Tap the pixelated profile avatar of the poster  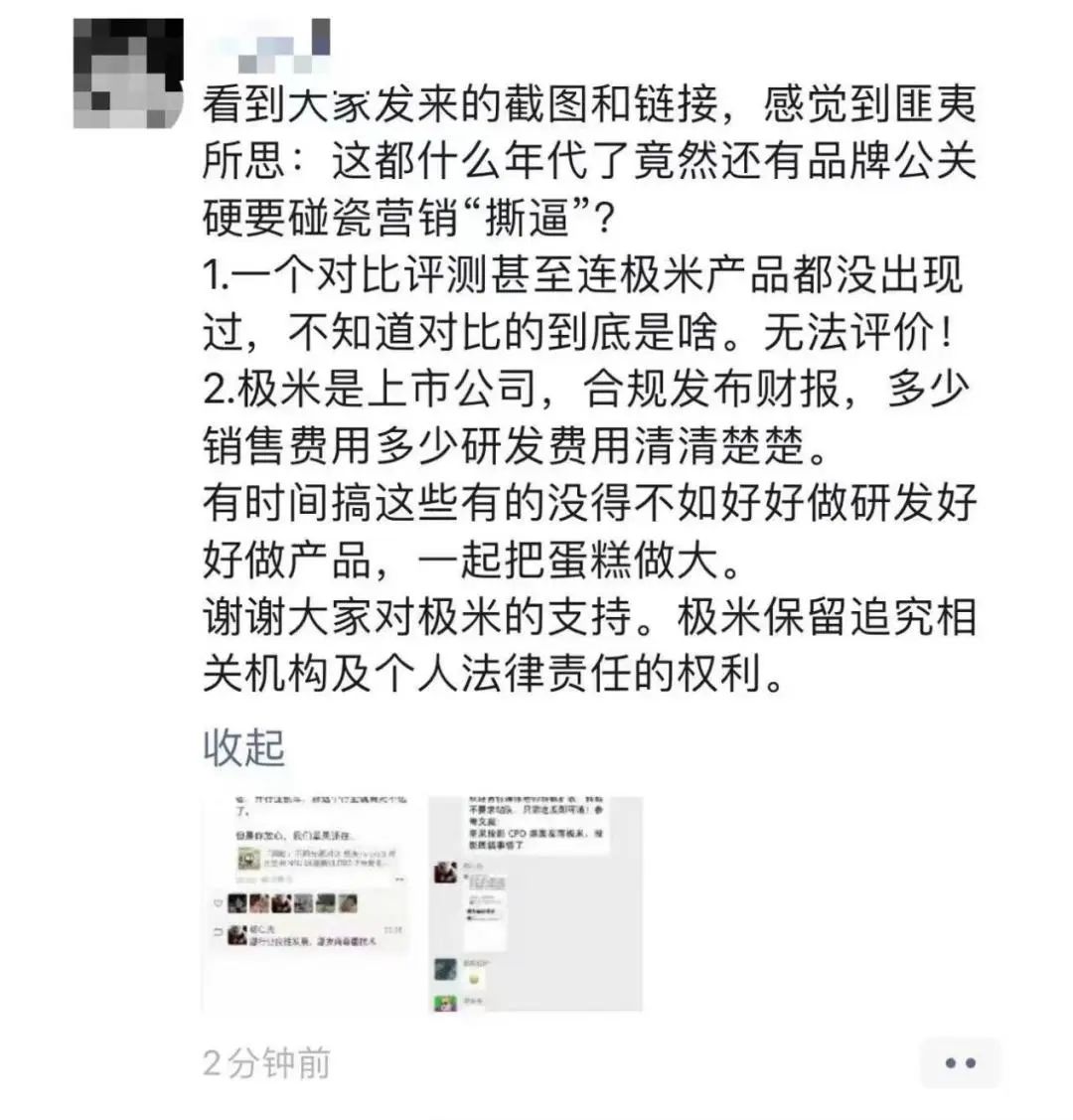(128, 74)
